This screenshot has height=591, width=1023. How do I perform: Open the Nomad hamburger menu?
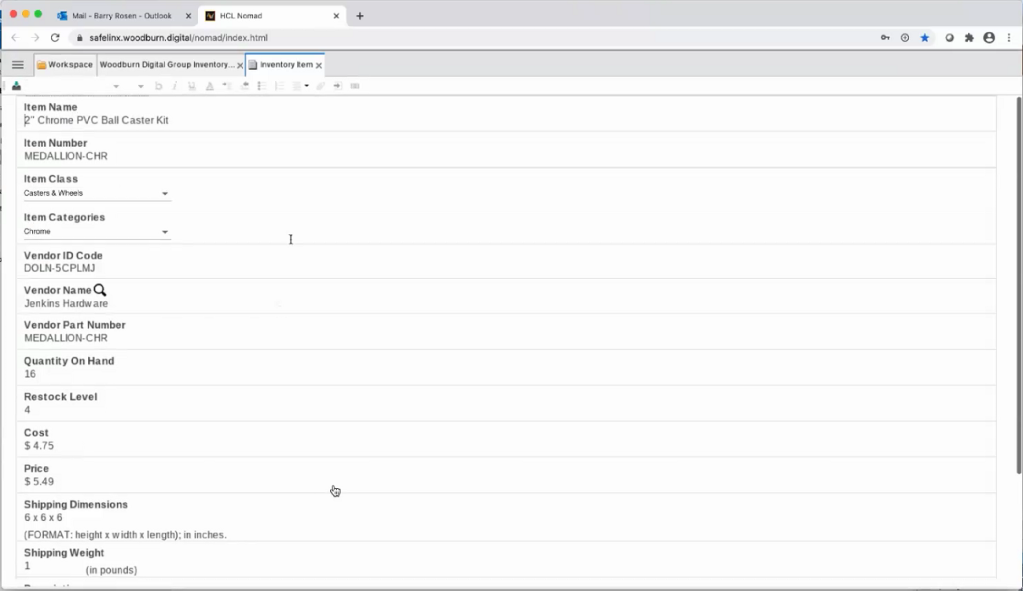point(17,65)
